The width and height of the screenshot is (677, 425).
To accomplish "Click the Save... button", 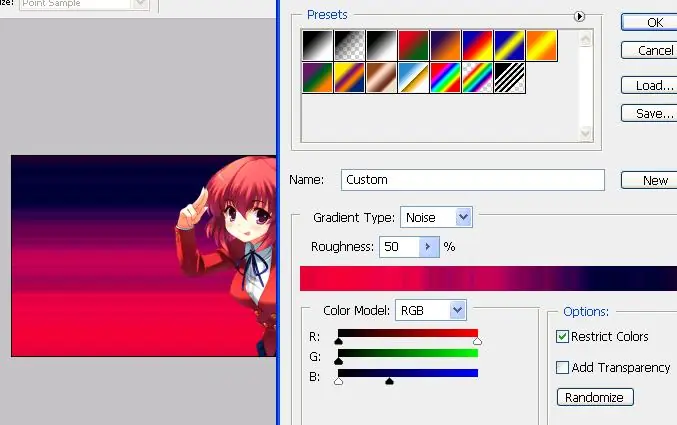I will [649, 113].
